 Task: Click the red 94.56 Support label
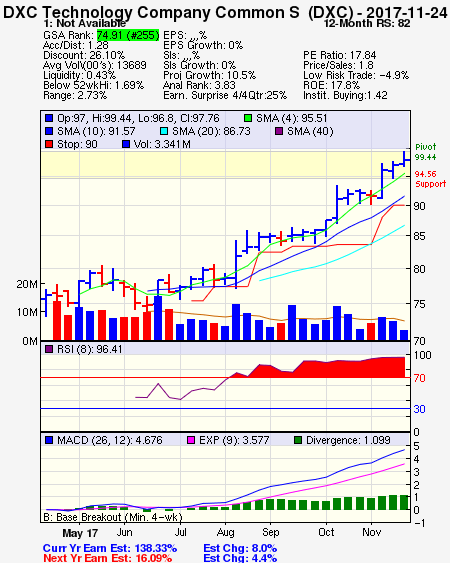click(x=431, y=179)
